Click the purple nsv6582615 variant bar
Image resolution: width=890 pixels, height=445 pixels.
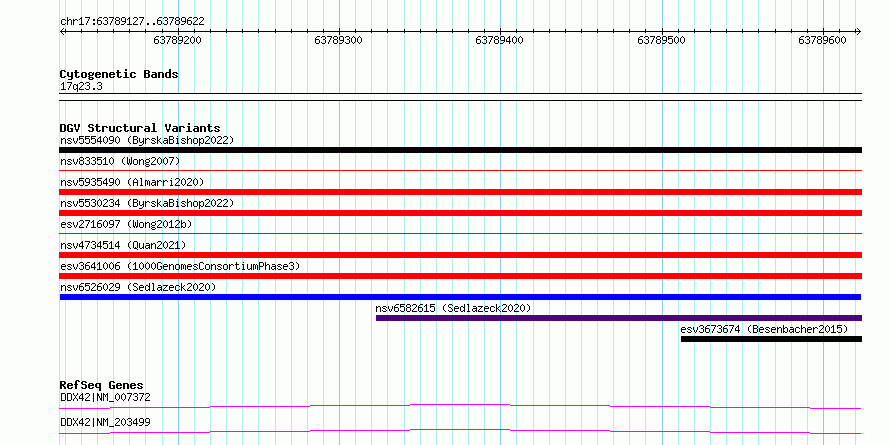tap(619, 318)
